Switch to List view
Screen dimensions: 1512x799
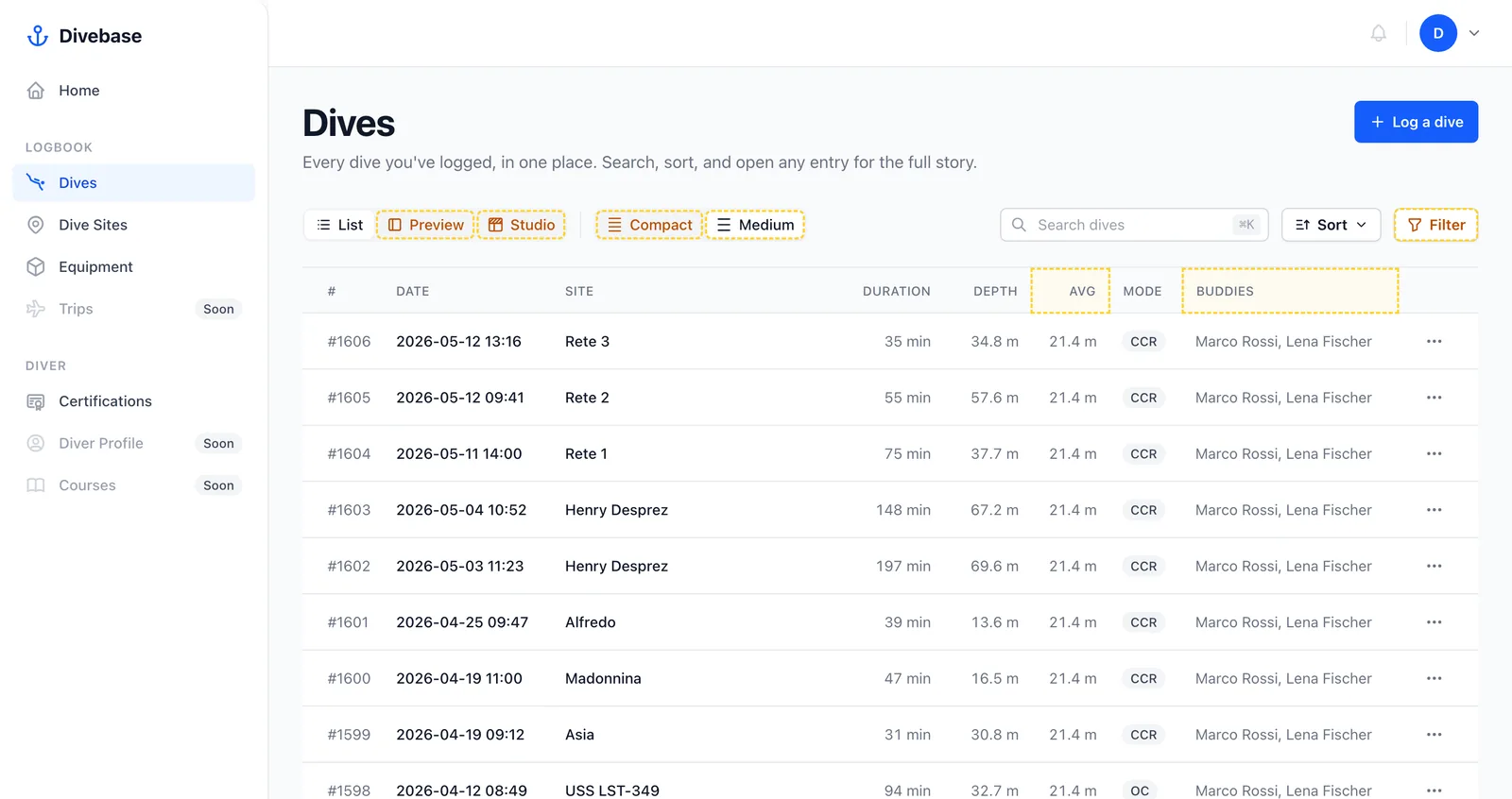(x=339, y=225)
